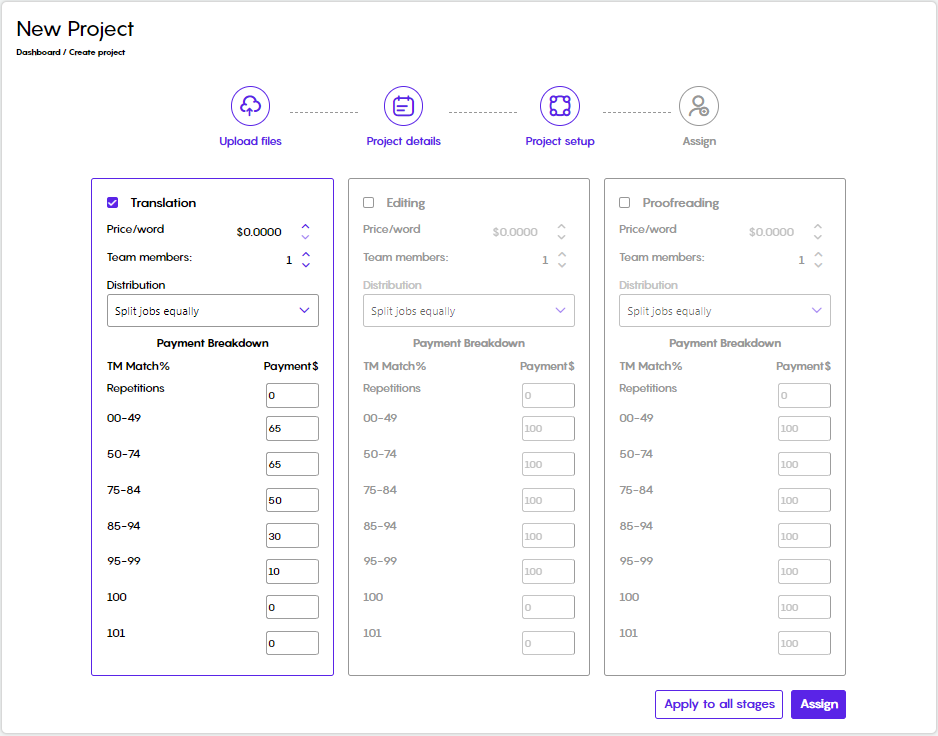Decrease Translation team members count
This screenshot has height=736, width=938.
pyautogui.click(x=306, y=265)
